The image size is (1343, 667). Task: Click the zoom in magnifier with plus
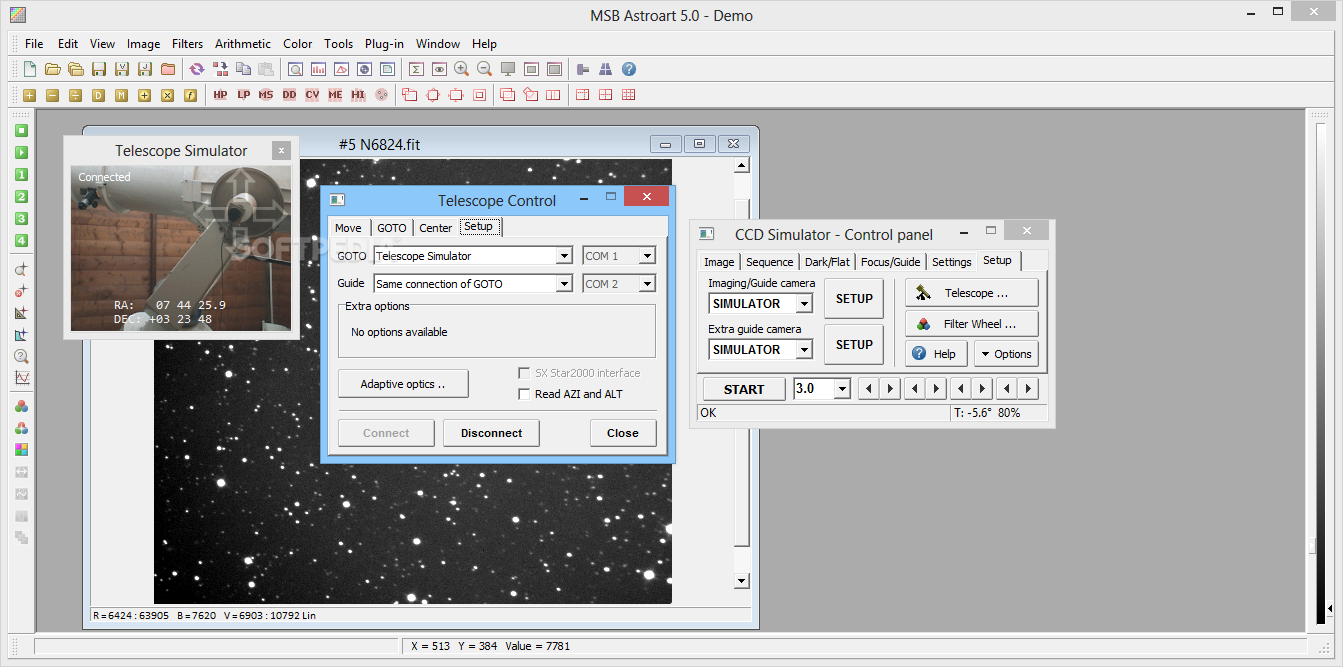click(461, 69)
